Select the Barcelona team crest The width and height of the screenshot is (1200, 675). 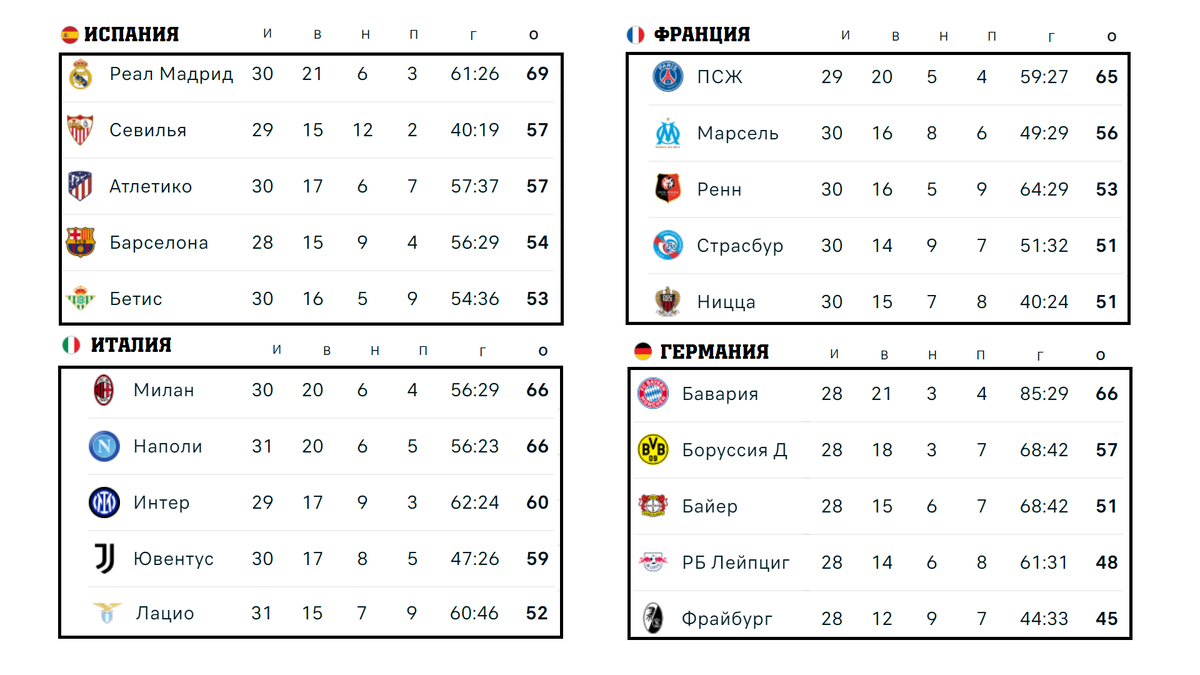(x=80, y=242)
